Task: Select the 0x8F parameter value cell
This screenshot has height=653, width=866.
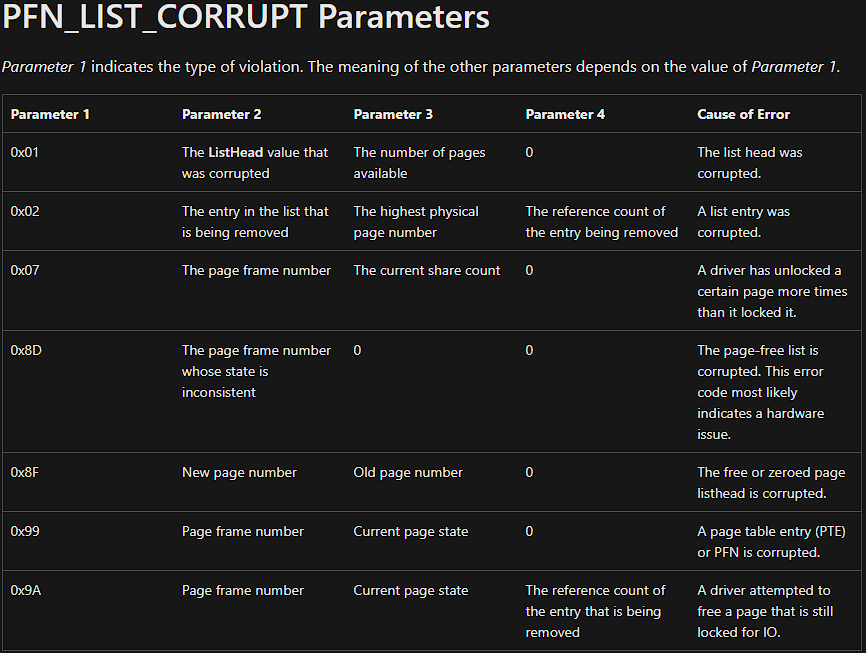Action: coord(25,472)
